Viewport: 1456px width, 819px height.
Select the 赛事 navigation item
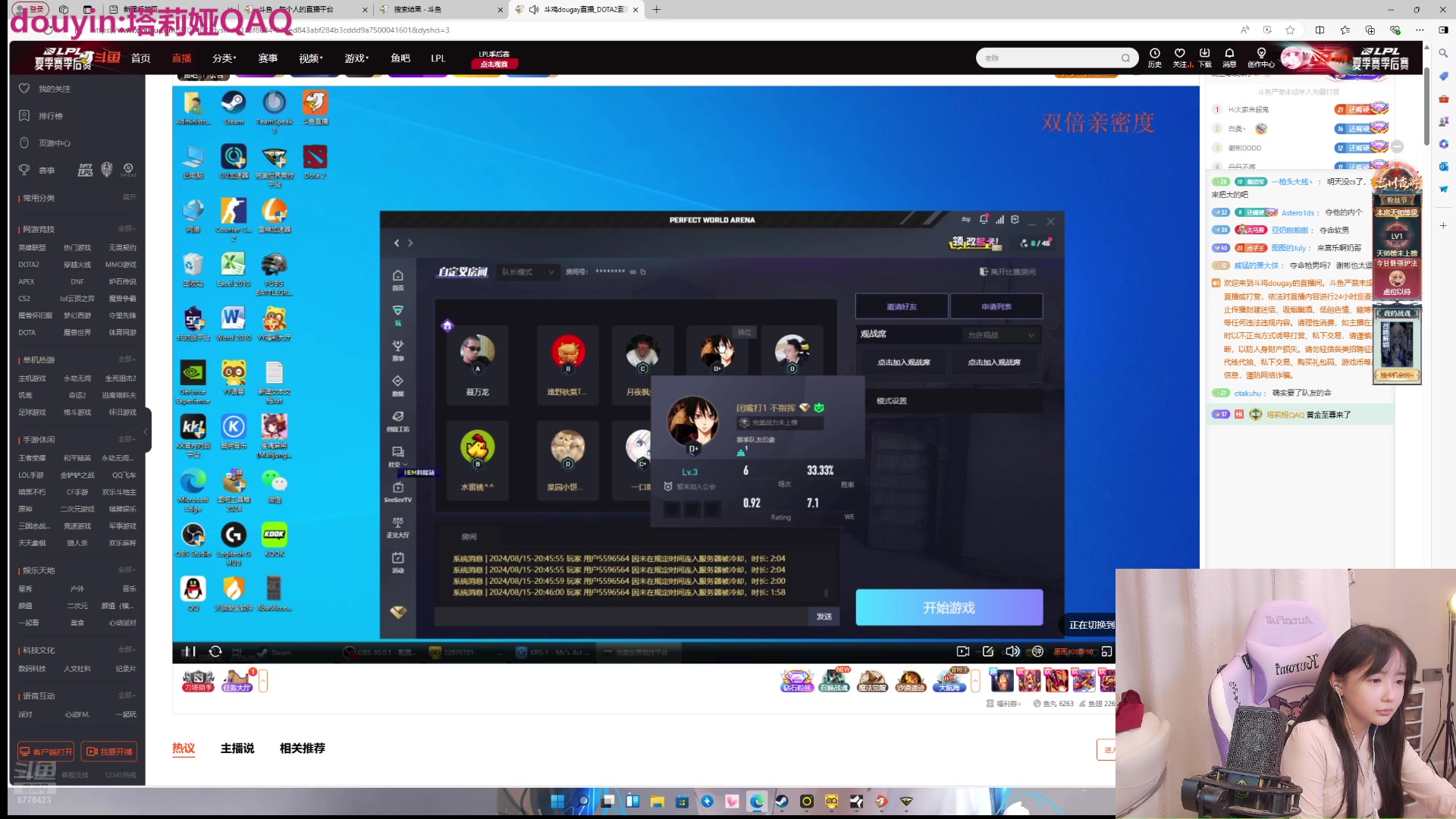pyautogui.click(x=268, y=58)
